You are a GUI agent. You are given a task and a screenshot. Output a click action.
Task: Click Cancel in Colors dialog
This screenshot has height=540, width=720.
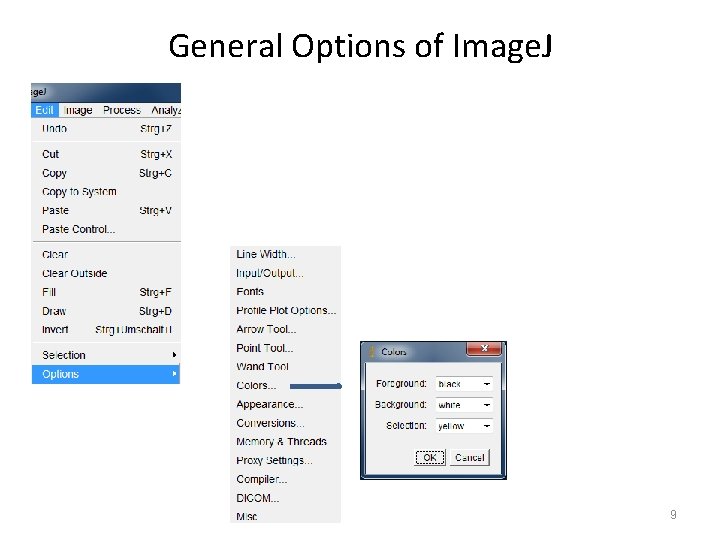click(470, 458)
